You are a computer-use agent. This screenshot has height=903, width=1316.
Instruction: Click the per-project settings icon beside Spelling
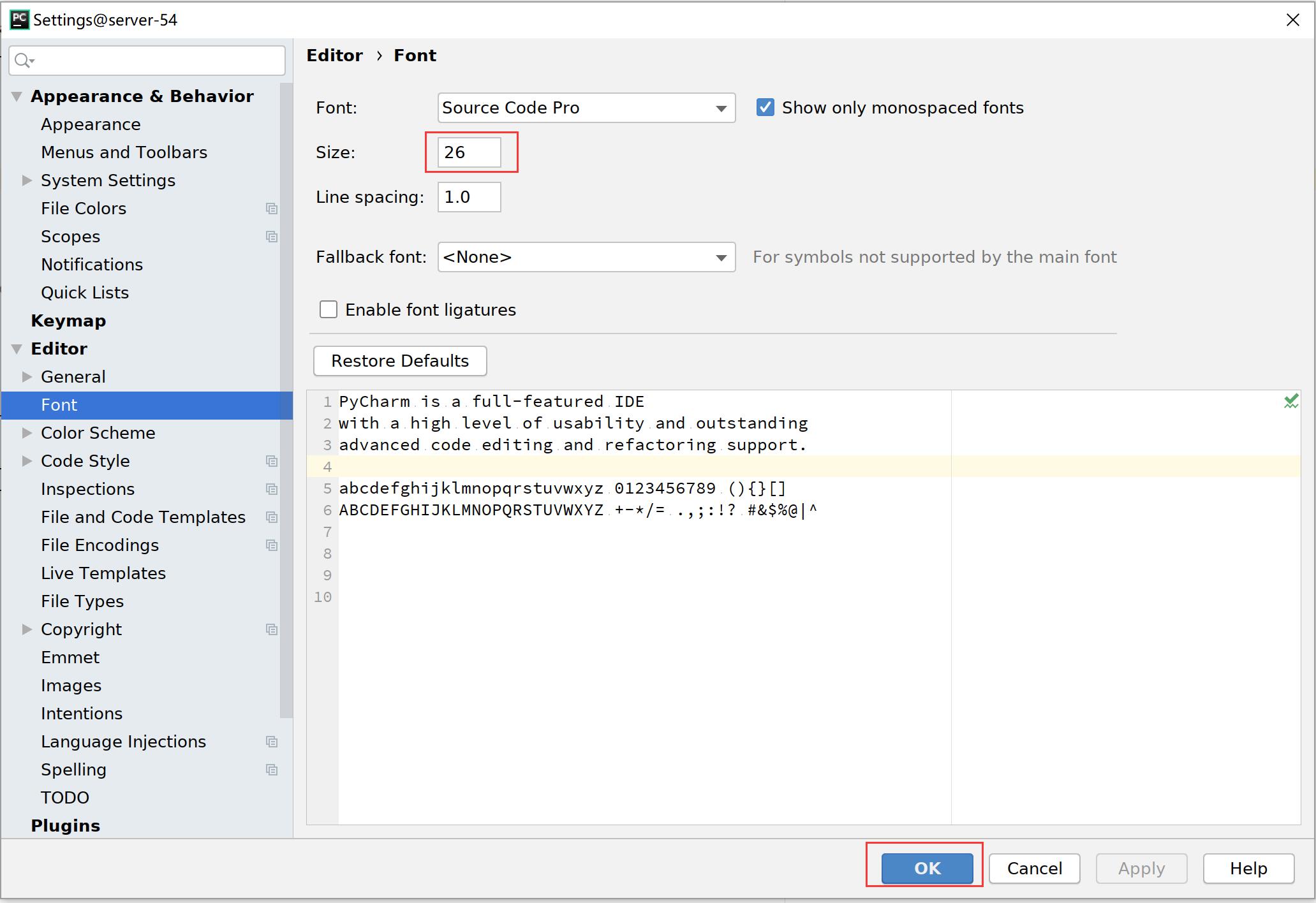coord(271,770)
